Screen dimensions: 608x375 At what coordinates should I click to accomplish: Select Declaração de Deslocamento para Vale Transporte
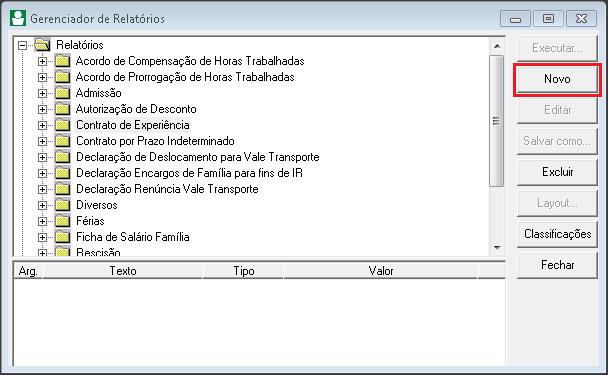pos(197,157)
